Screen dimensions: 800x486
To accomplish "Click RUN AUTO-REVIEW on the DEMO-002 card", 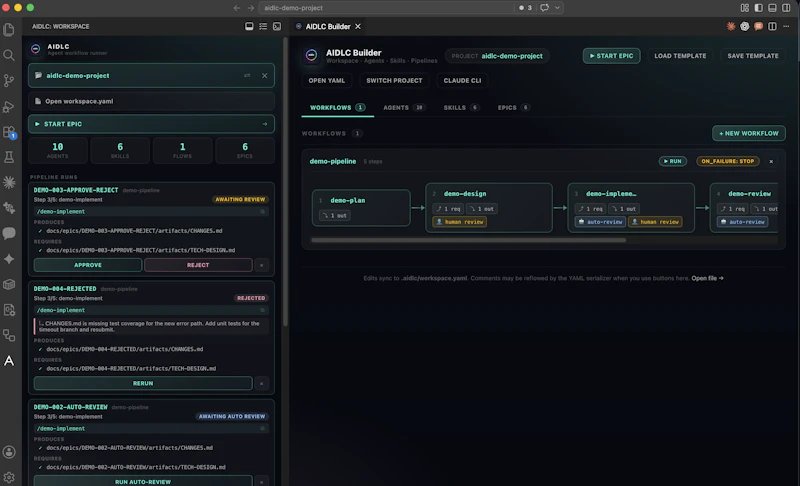I will pos(143,481).
